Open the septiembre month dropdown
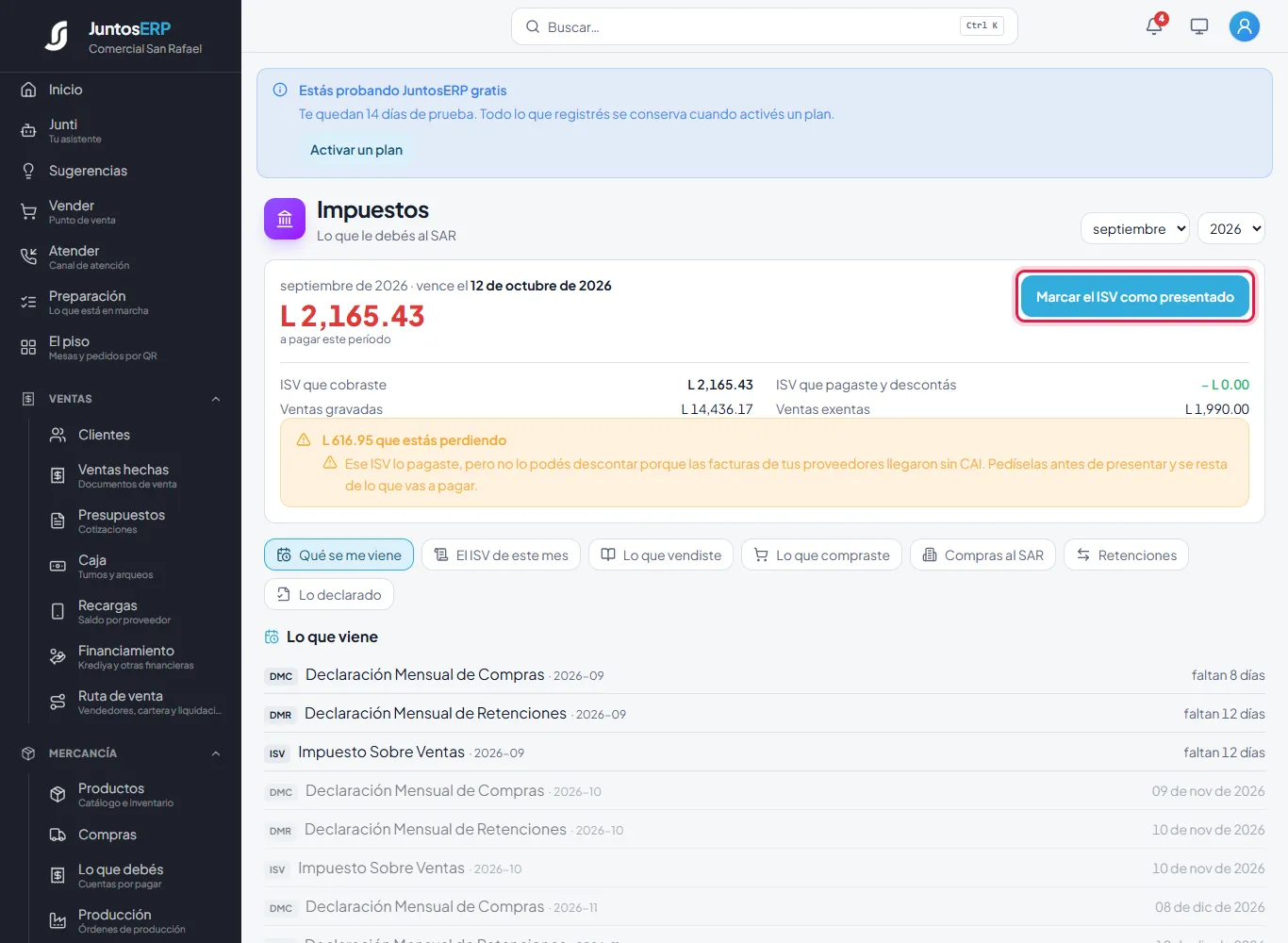1288x943 pixels. 1135,228
